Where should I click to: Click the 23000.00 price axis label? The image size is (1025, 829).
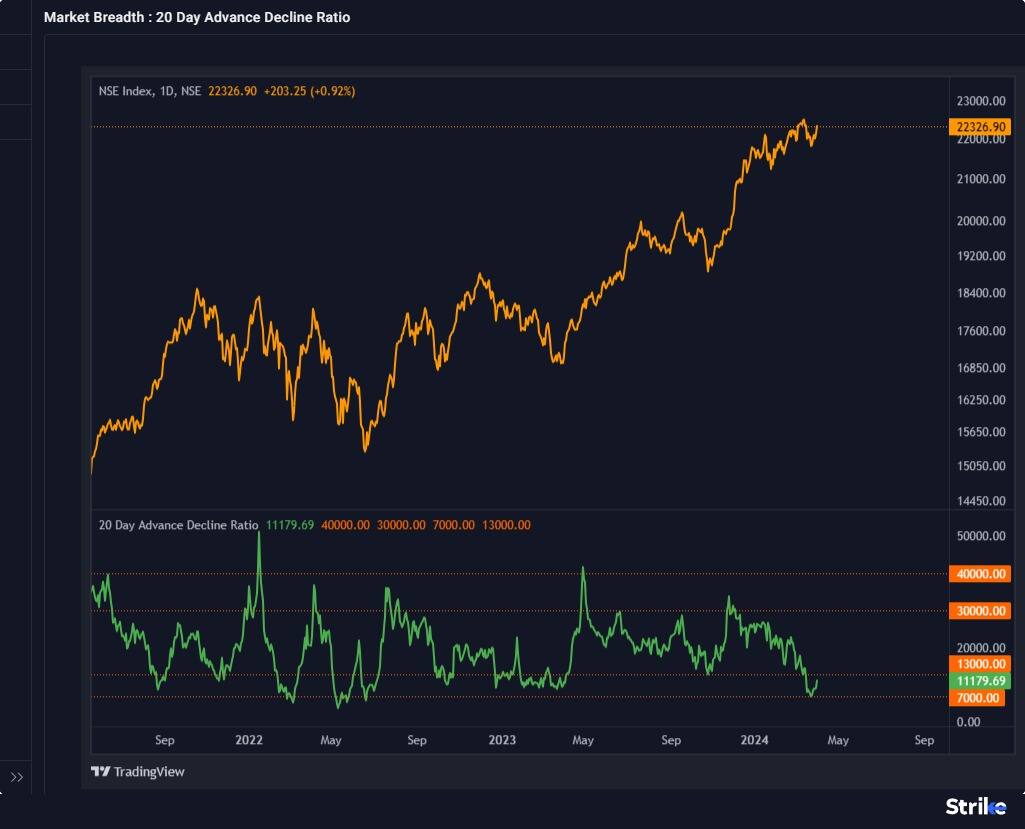[981, 101]
